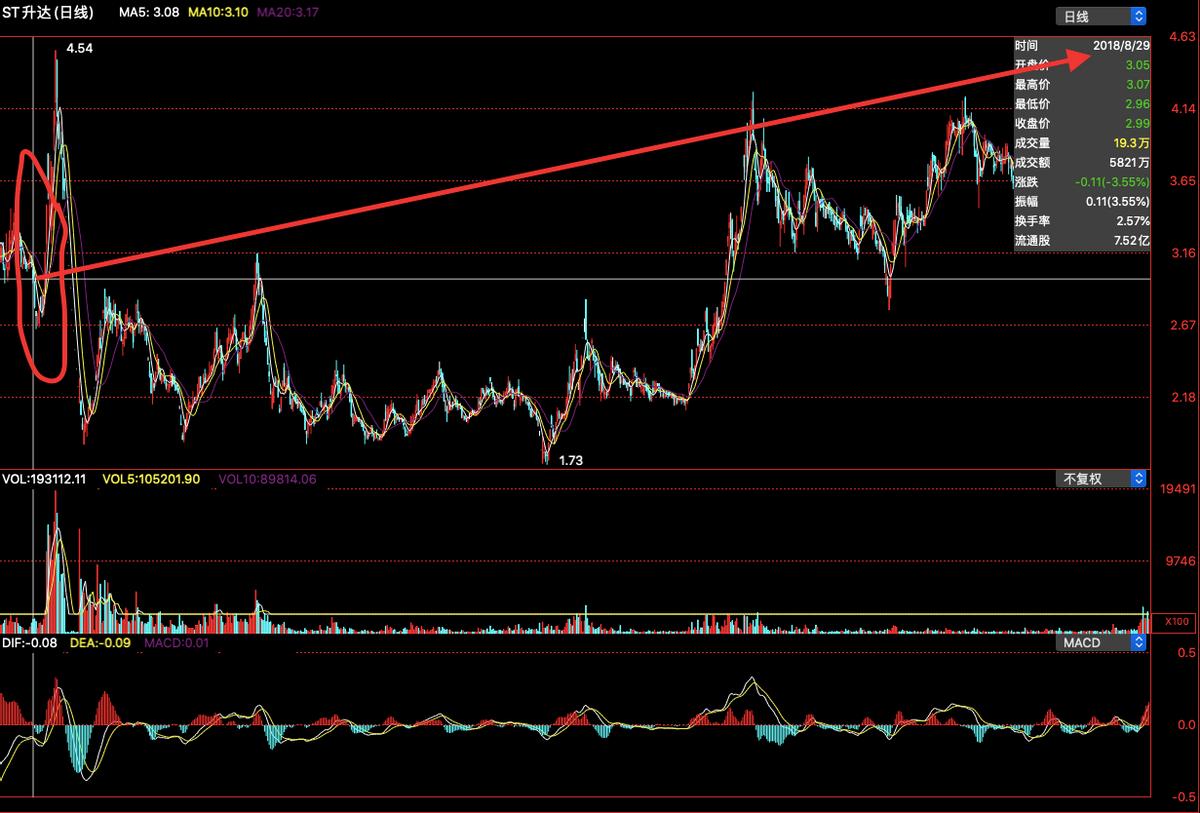Click the 3.16 price axis label
This screenshot has height=813, width=1200.
point(1181,253)
